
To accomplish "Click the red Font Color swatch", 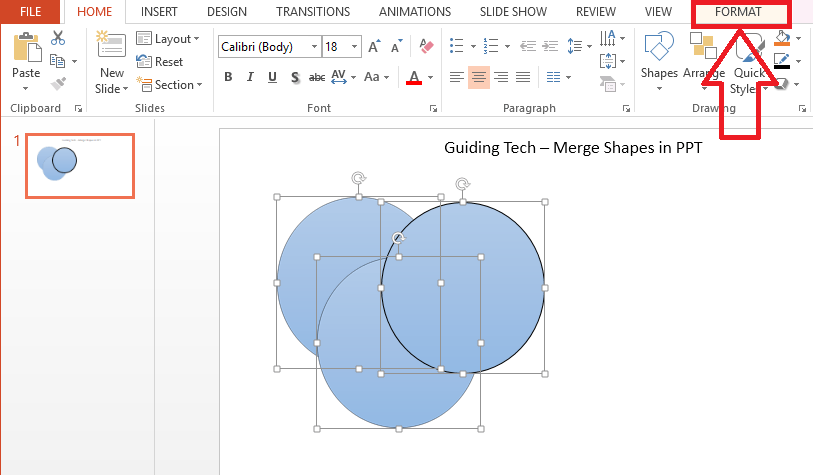I will click(x=415, y=77).
